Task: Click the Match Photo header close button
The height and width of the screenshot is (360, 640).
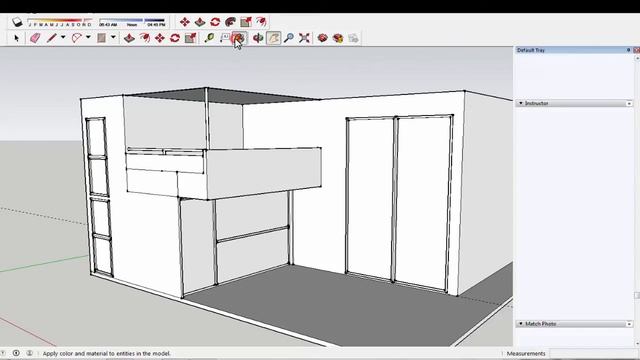Action: tap(629, 324)
